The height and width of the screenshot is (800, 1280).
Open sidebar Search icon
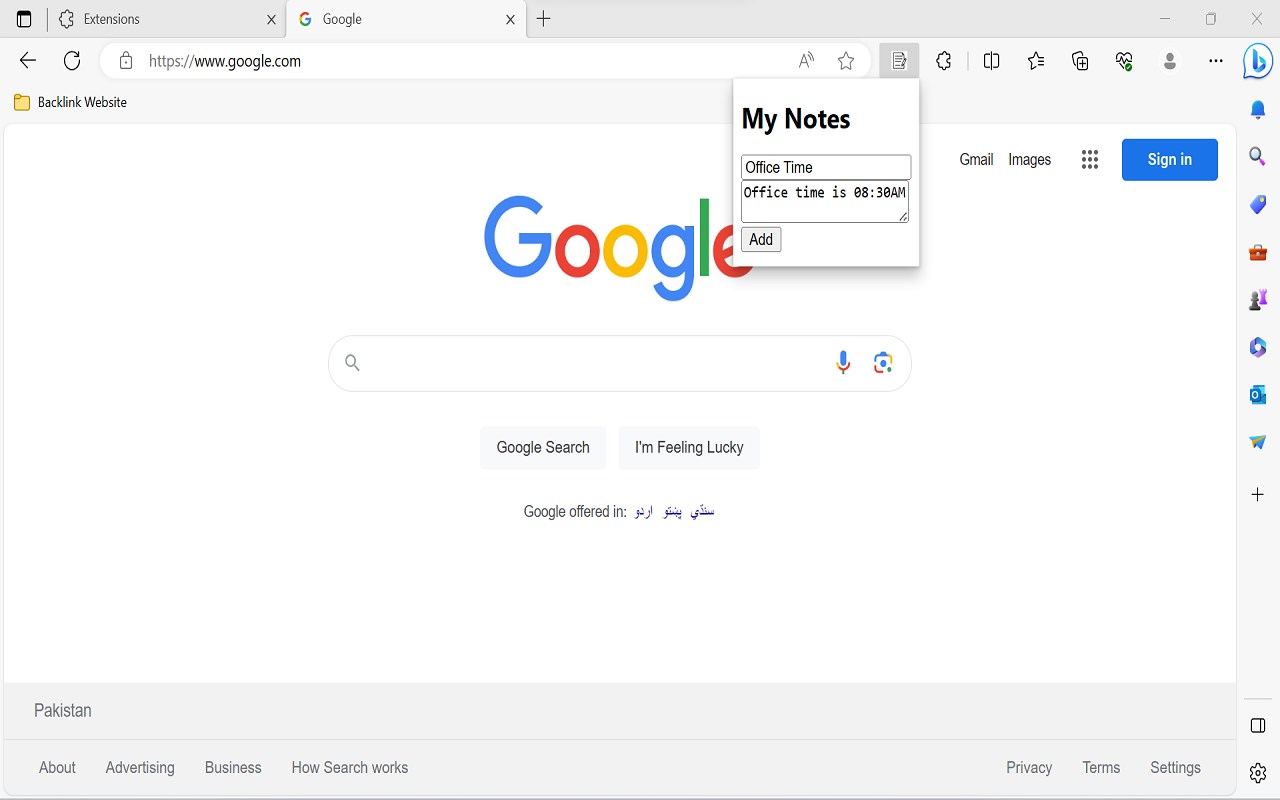click(1258, 157)
